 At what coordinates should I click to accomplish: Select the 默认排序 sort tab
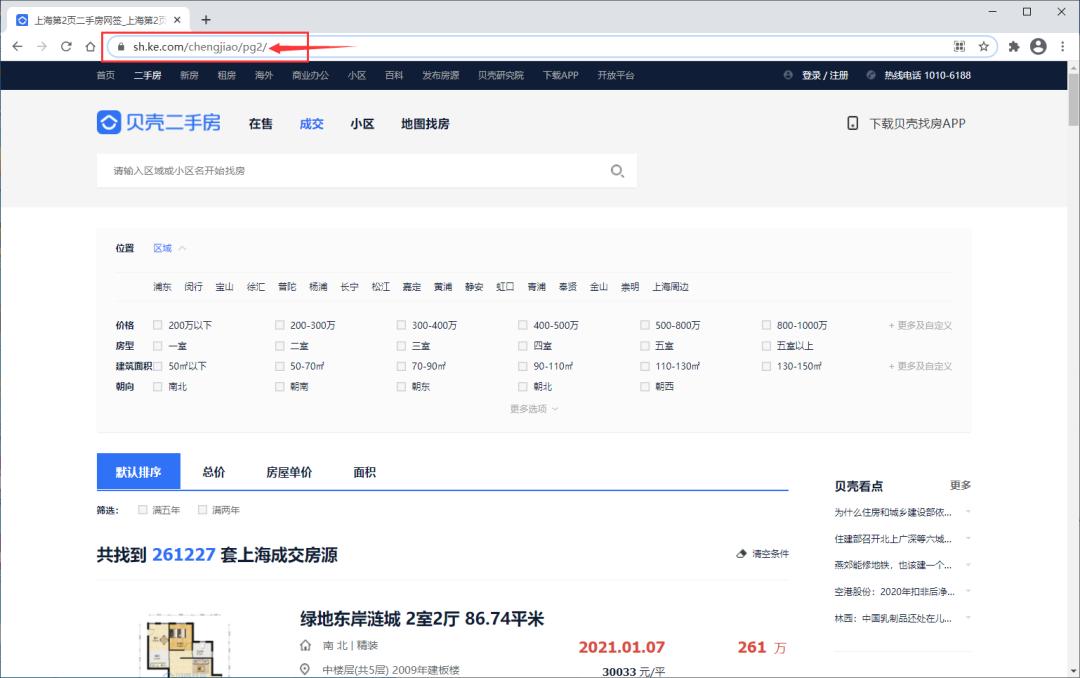[x=138, y=471]
